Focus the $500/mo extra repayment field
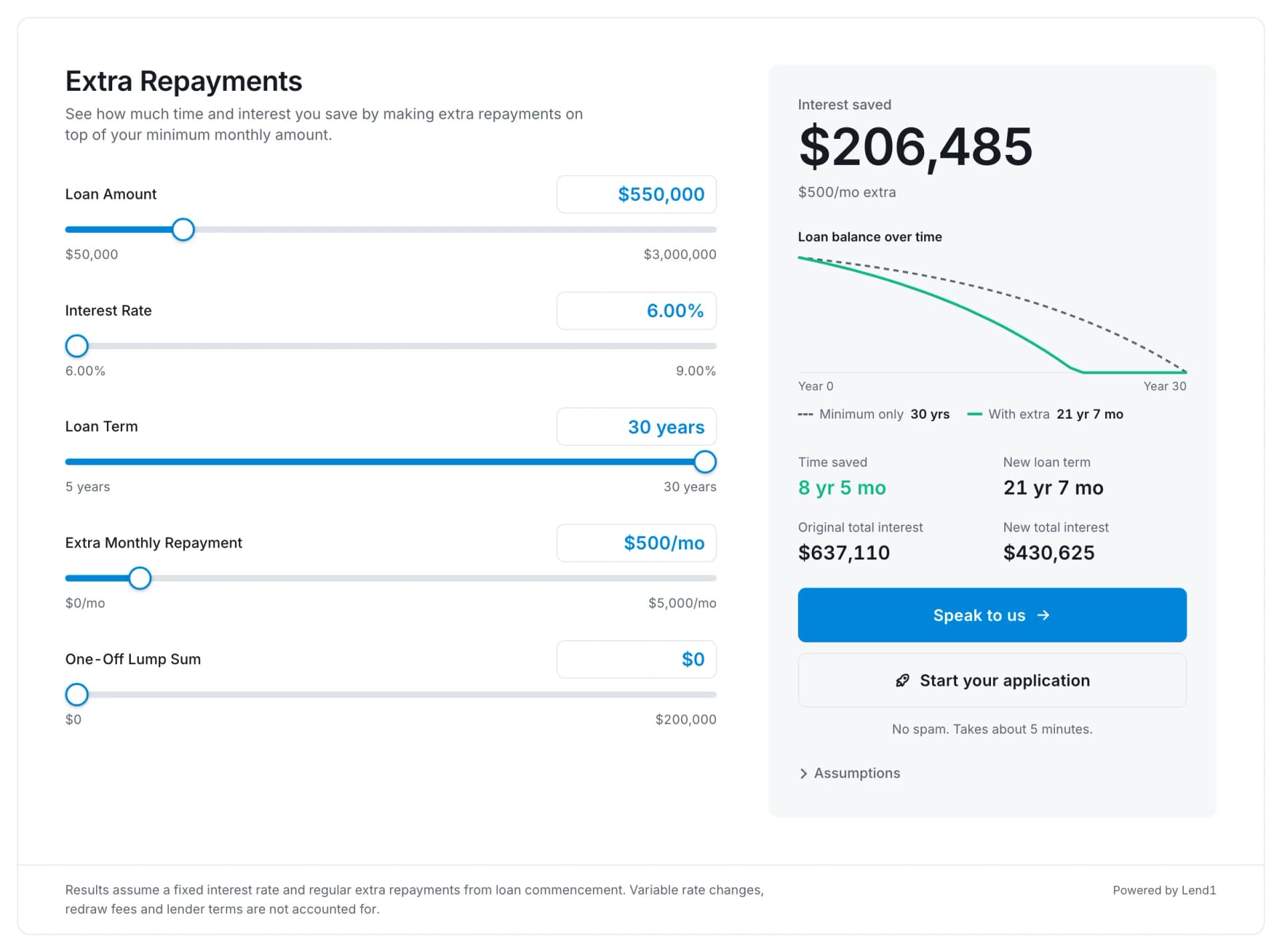 [636, 543]
